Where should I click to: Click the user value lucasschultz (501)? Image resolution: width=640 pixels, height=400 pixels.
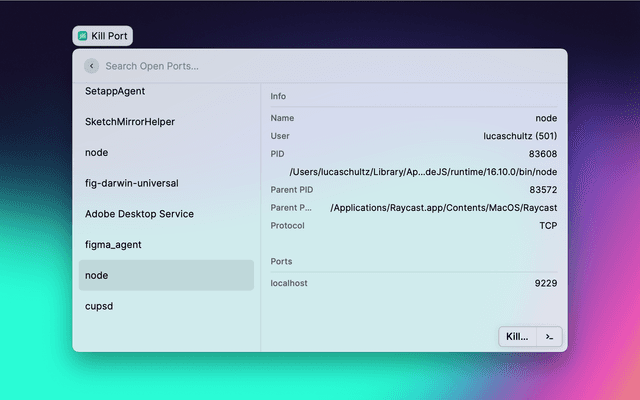pyautogui.click(x=519, y=136)
